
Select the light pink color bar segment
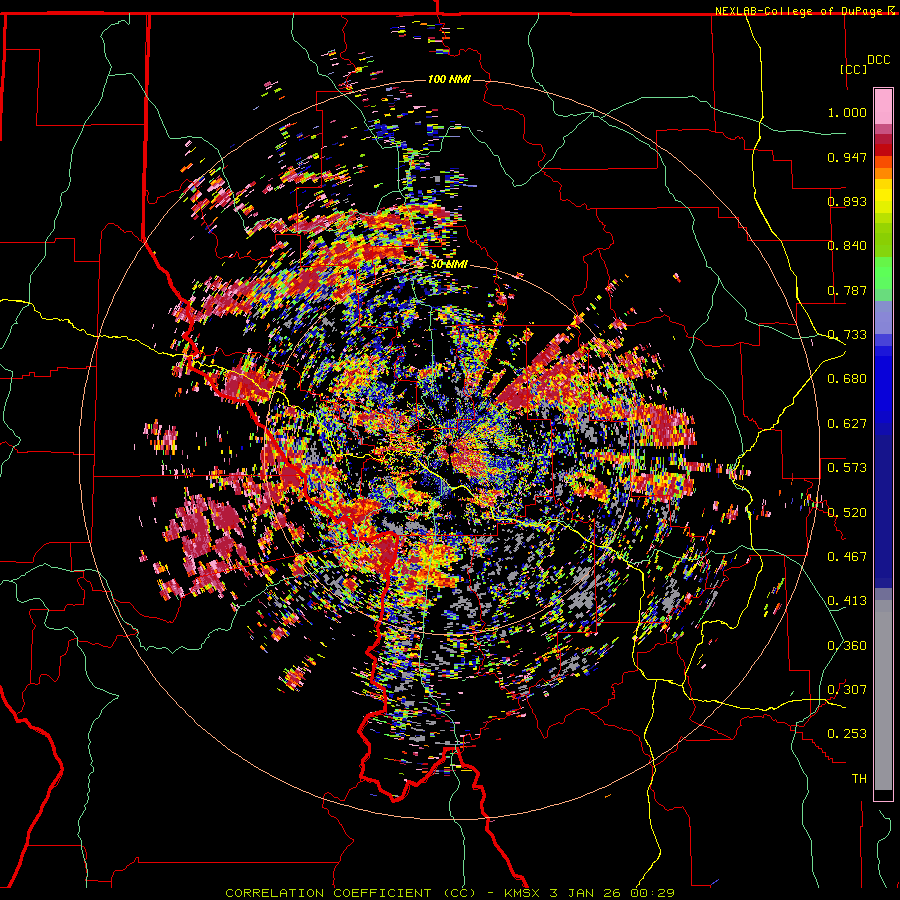point(883,107)
